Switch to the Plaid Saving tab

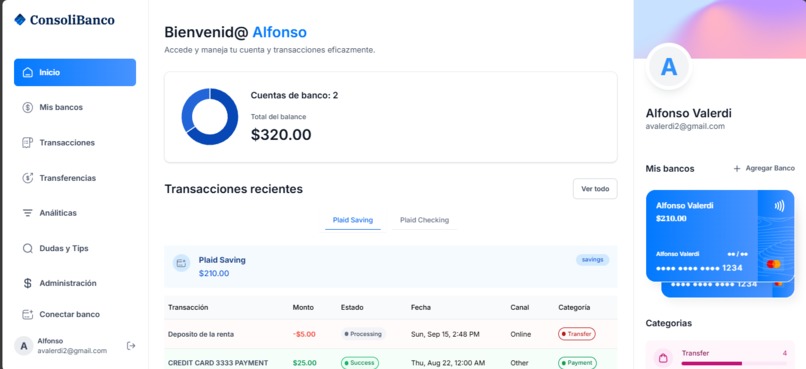tap(353, 220)
